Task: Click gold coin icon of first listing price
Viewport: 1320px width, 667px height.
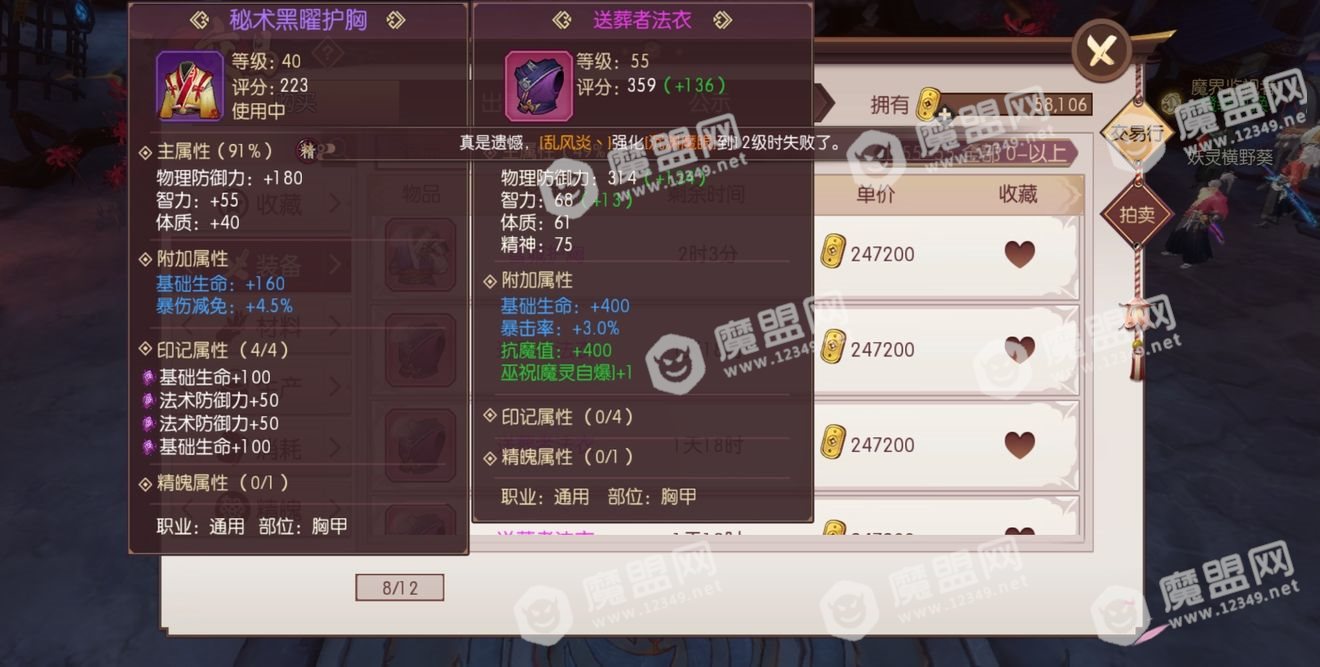Action: (x=833, y=254)
